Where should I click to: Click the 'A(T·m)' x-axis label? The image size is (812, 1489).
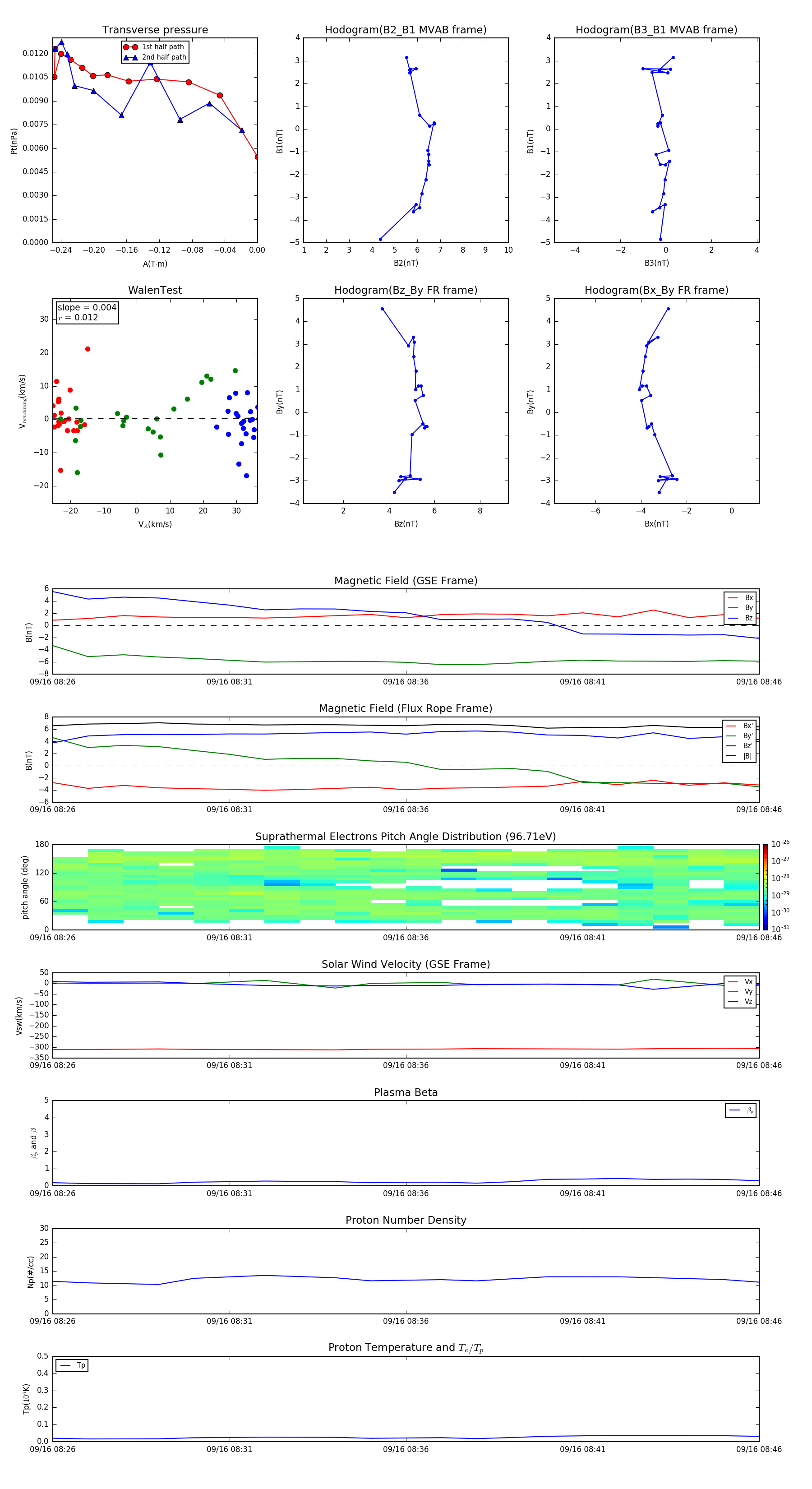pyautogui.click(x=155, y=264)
